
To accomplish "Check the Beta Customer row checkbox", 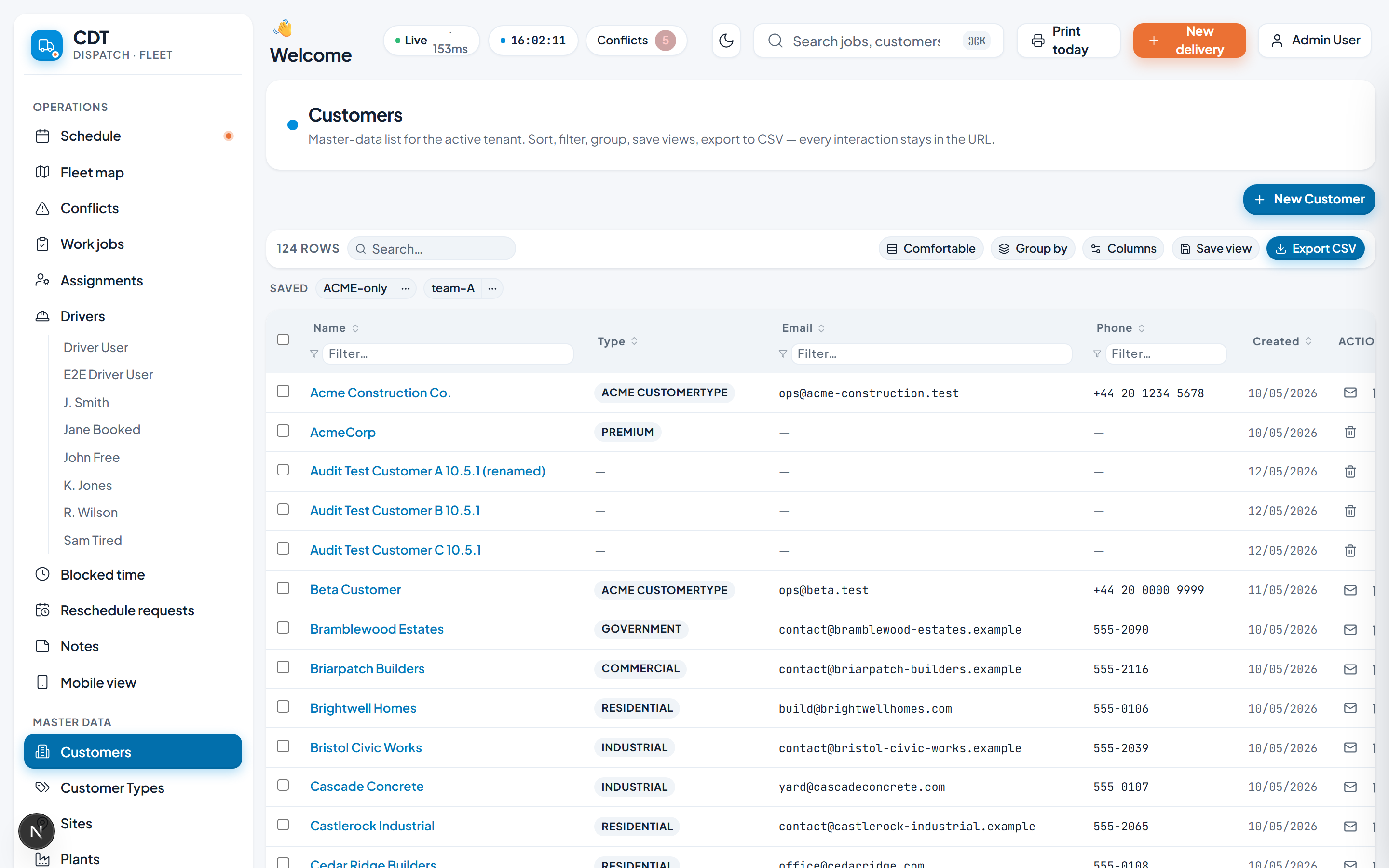I will (283, 588).
